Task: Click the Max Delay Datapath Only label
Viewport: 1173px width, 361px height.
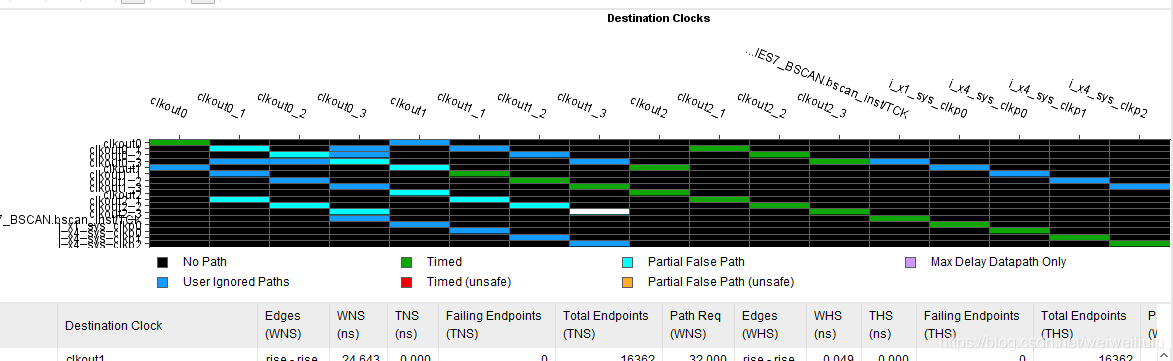Action: pos(999,262)
